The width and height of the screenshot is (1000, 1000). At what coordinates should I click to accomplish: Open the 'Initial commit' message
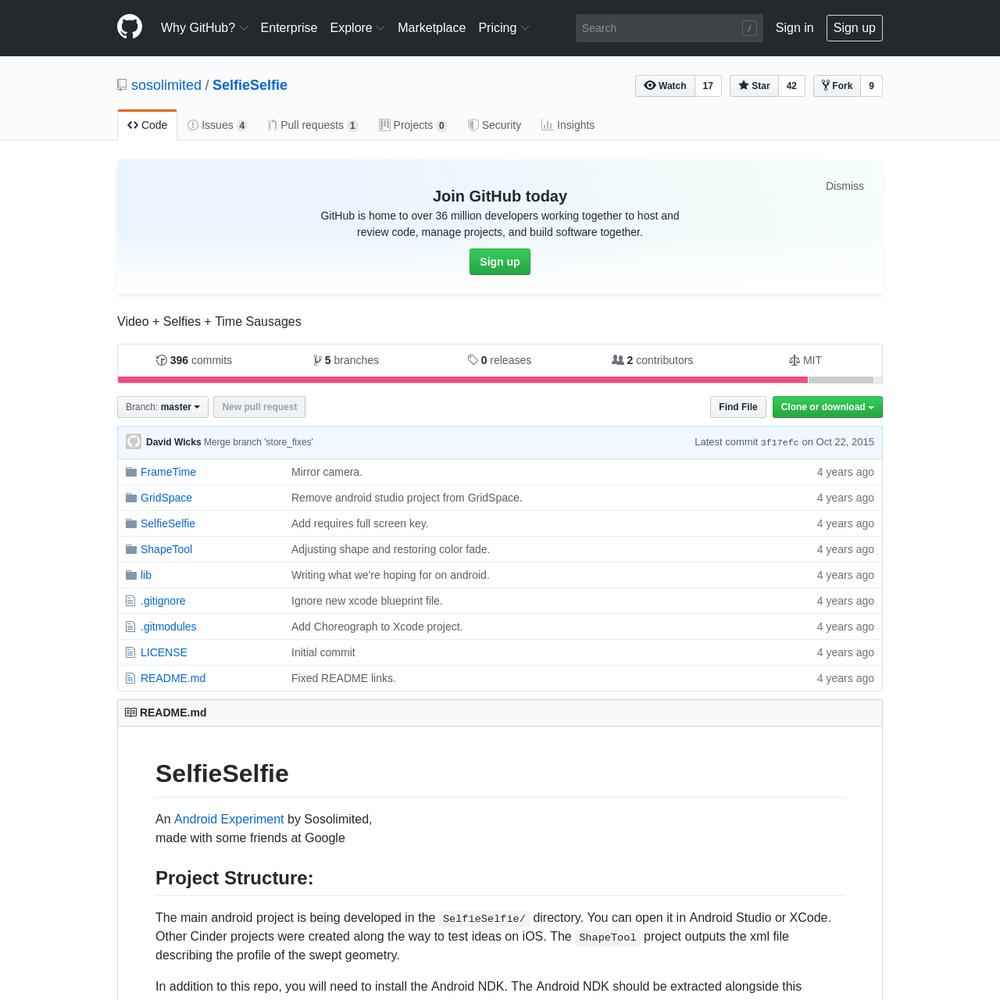pos(323,652)
